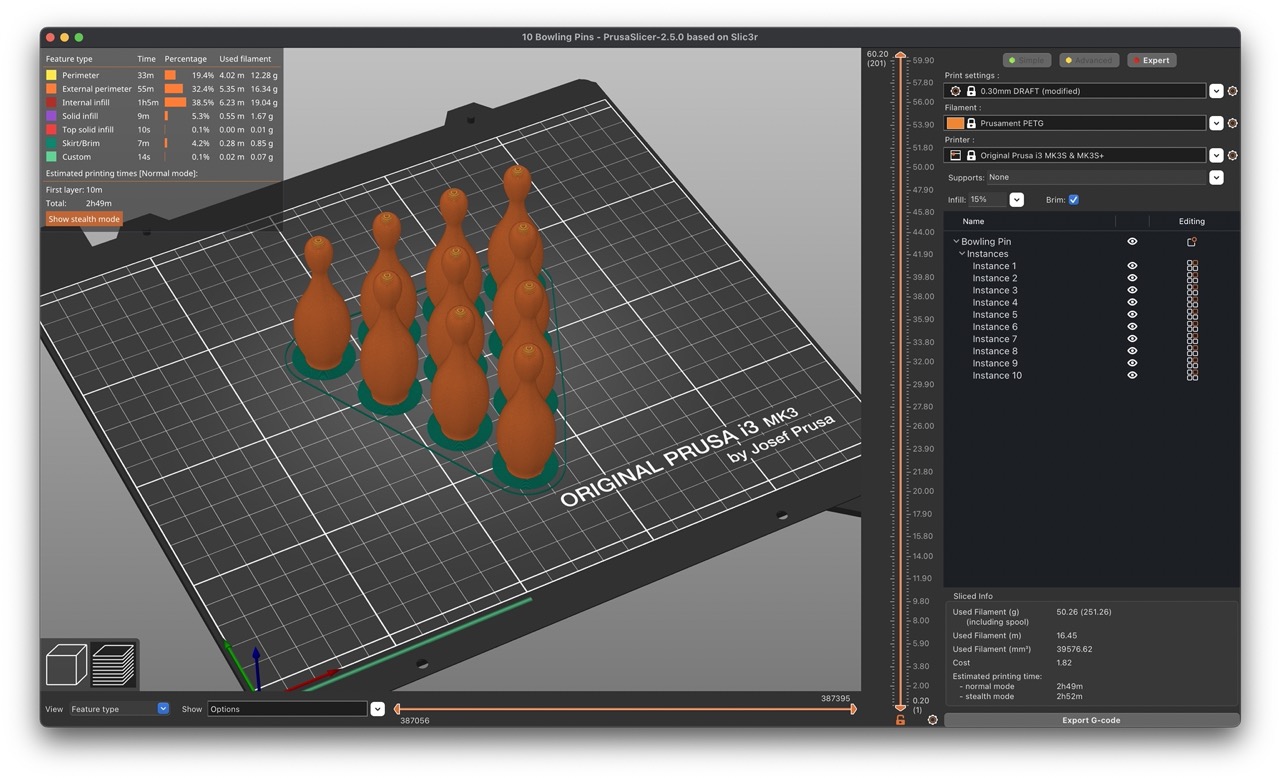Image resolution: width=1280 pixels, height=780 pixels.
Task: Click the Perimeter color swatch in legend
Action: [x=51, y=75]
